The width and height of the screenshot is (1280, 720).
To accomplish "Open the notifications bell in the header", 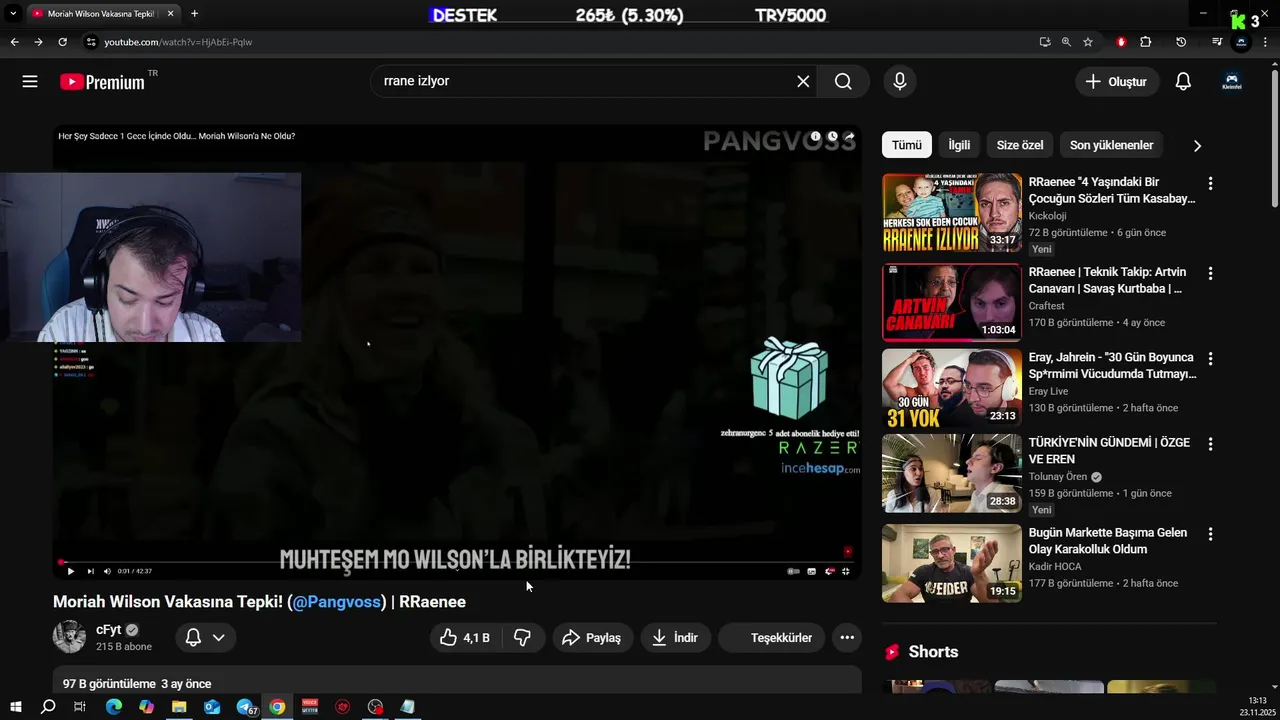I will tap(1183, 81).
